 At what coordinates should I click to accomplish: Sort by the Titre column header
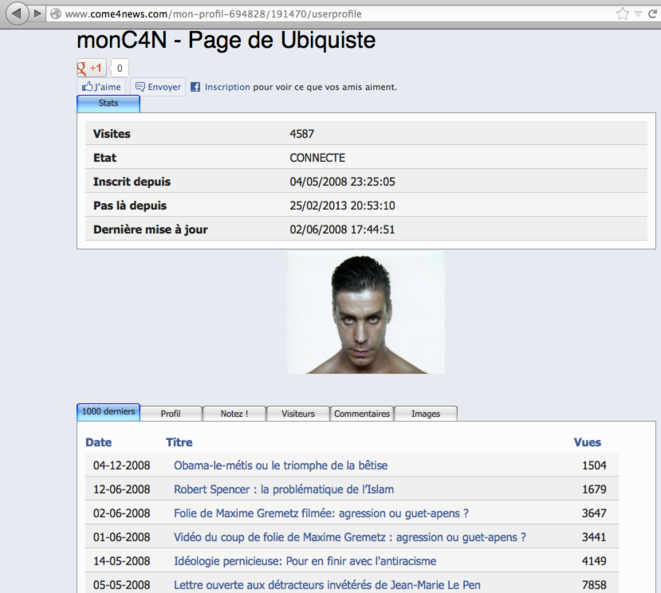(179, 442)
